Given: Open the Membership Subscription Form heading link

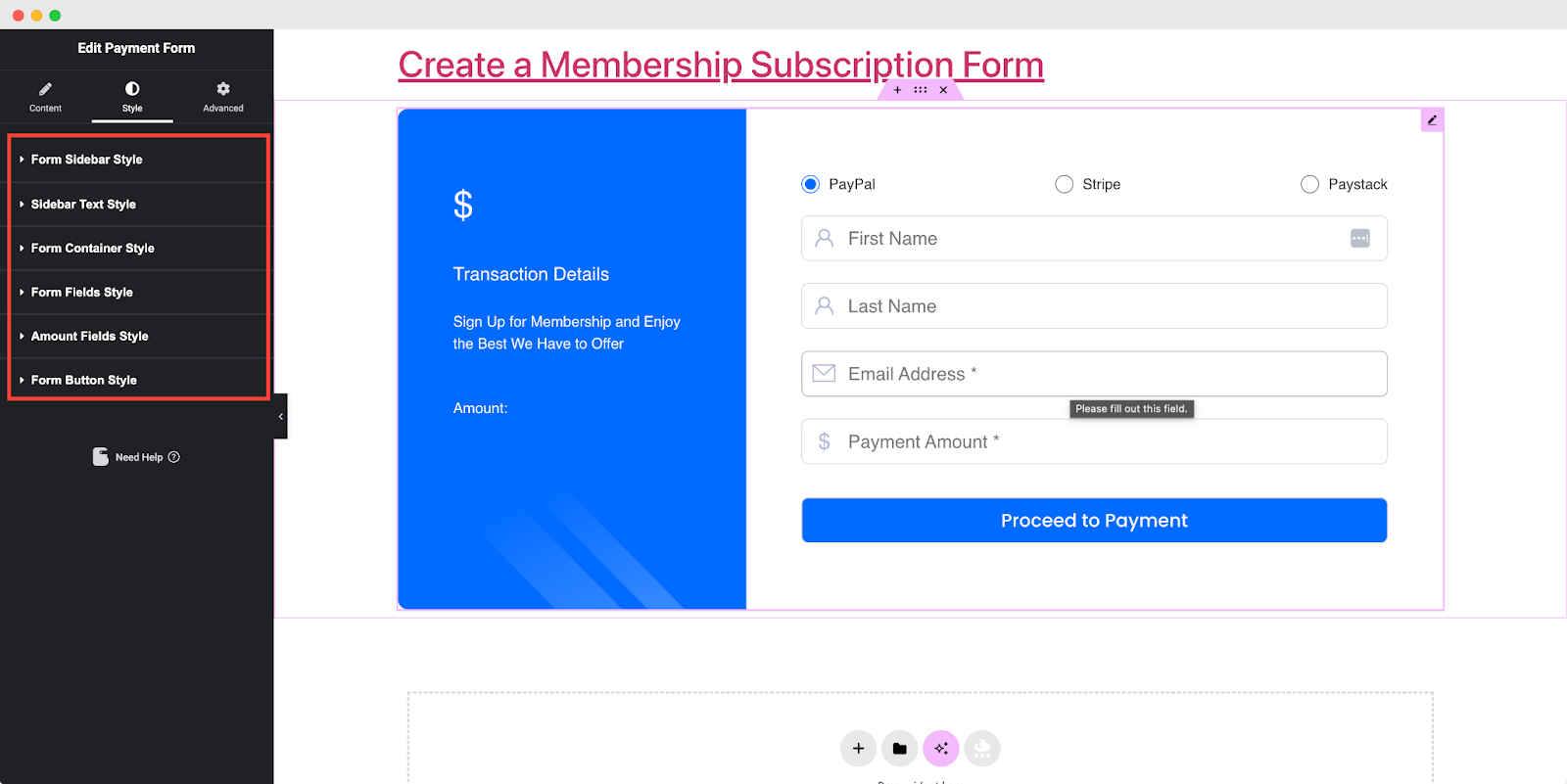Looking at the screenshot, I should pos(720,64).
